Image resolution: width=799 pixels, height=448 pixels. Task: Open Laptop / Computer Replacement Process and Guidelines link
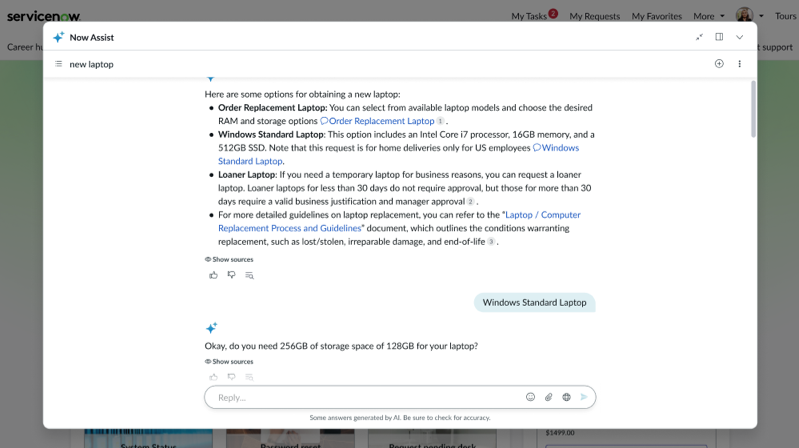(x=400, y=221)
